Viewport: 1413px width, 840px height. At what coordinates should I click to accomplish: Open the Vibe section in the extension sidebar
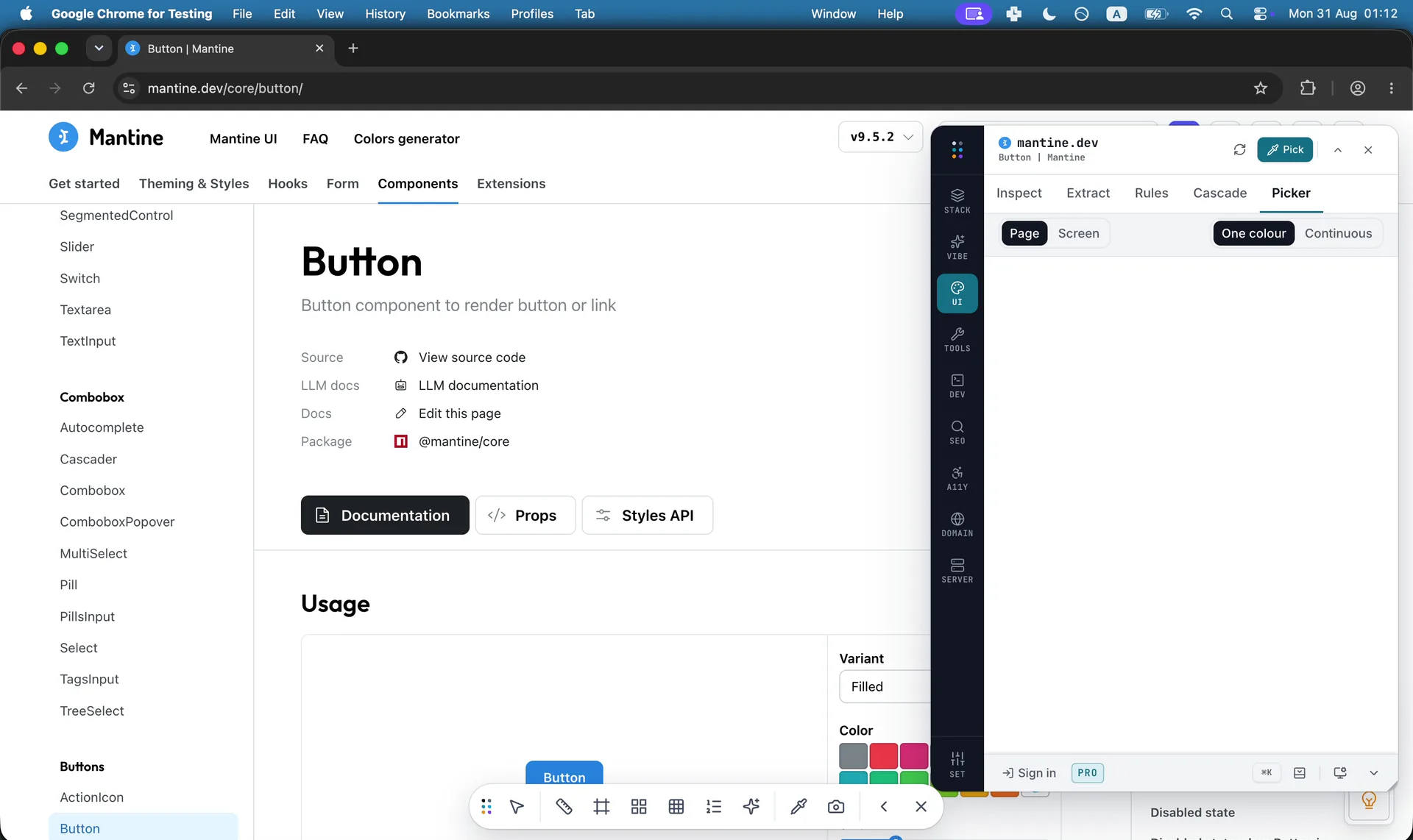click(x=957, y=247)
